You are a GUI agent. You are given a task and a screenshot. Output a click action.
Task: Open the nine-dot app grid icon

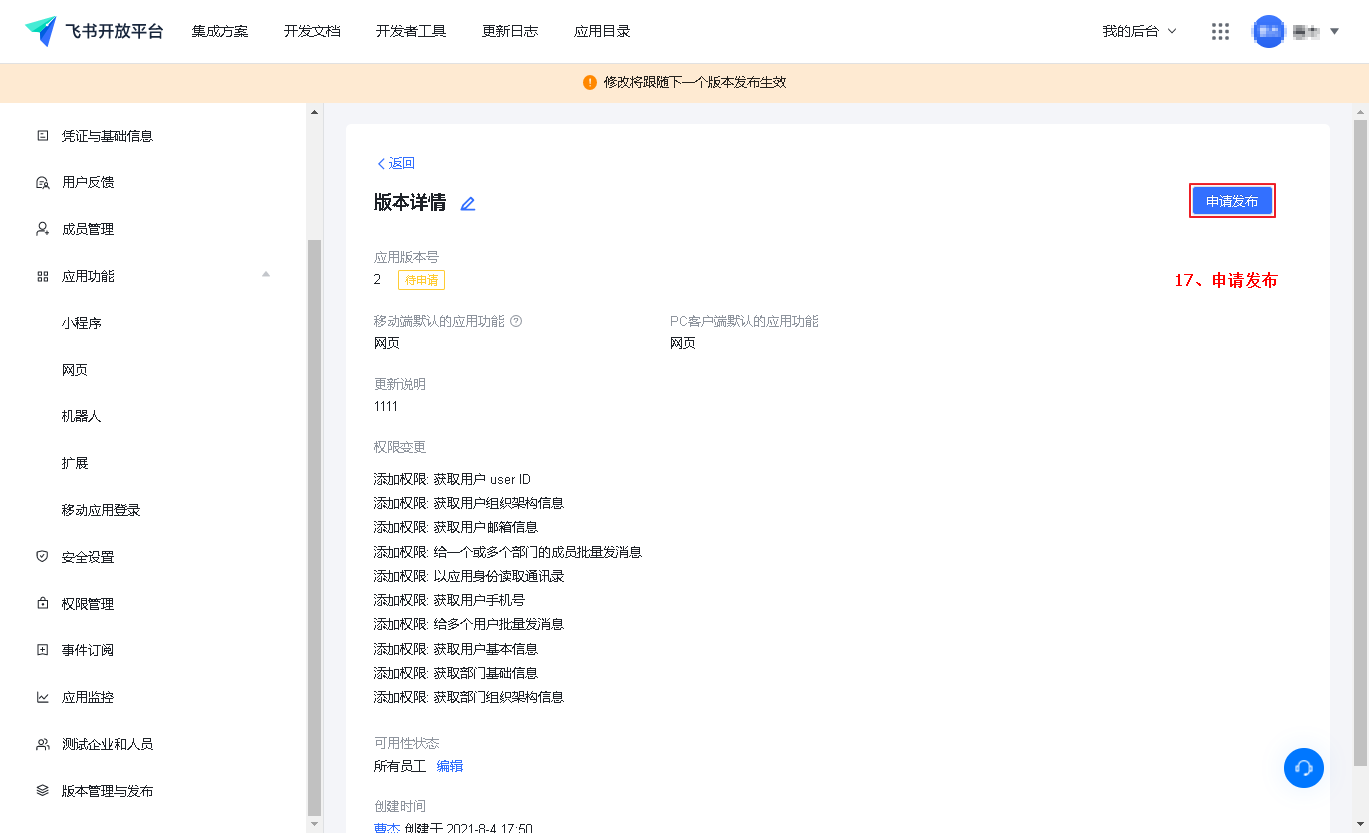pos(1220,32)
